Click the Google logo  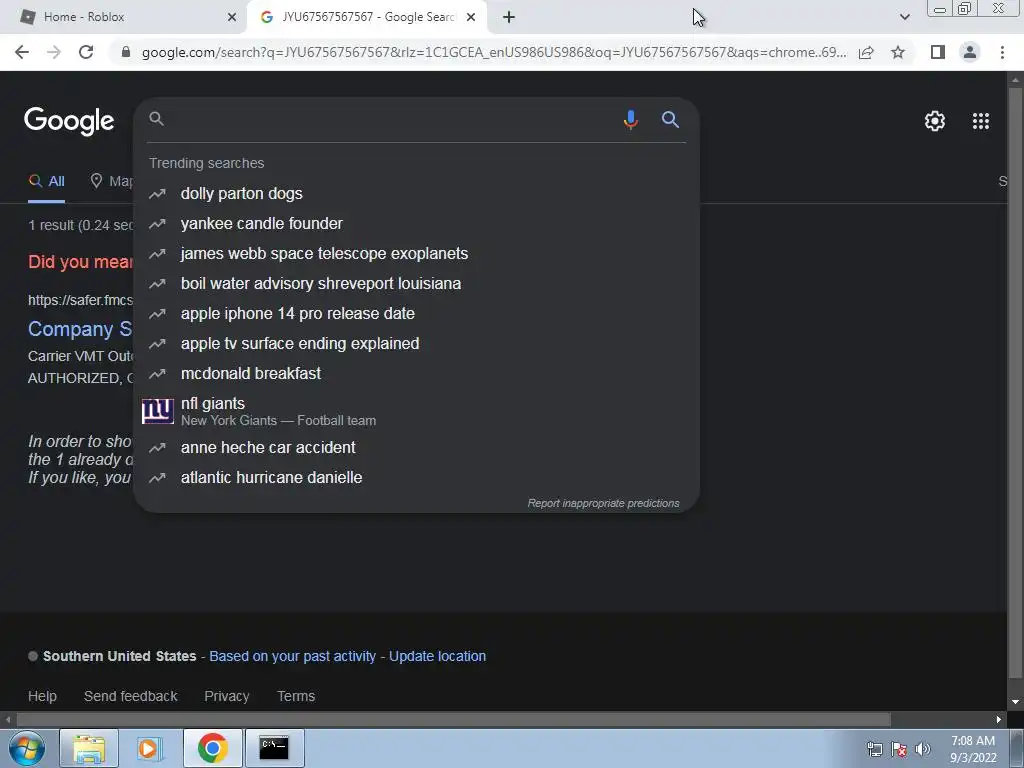69,121
